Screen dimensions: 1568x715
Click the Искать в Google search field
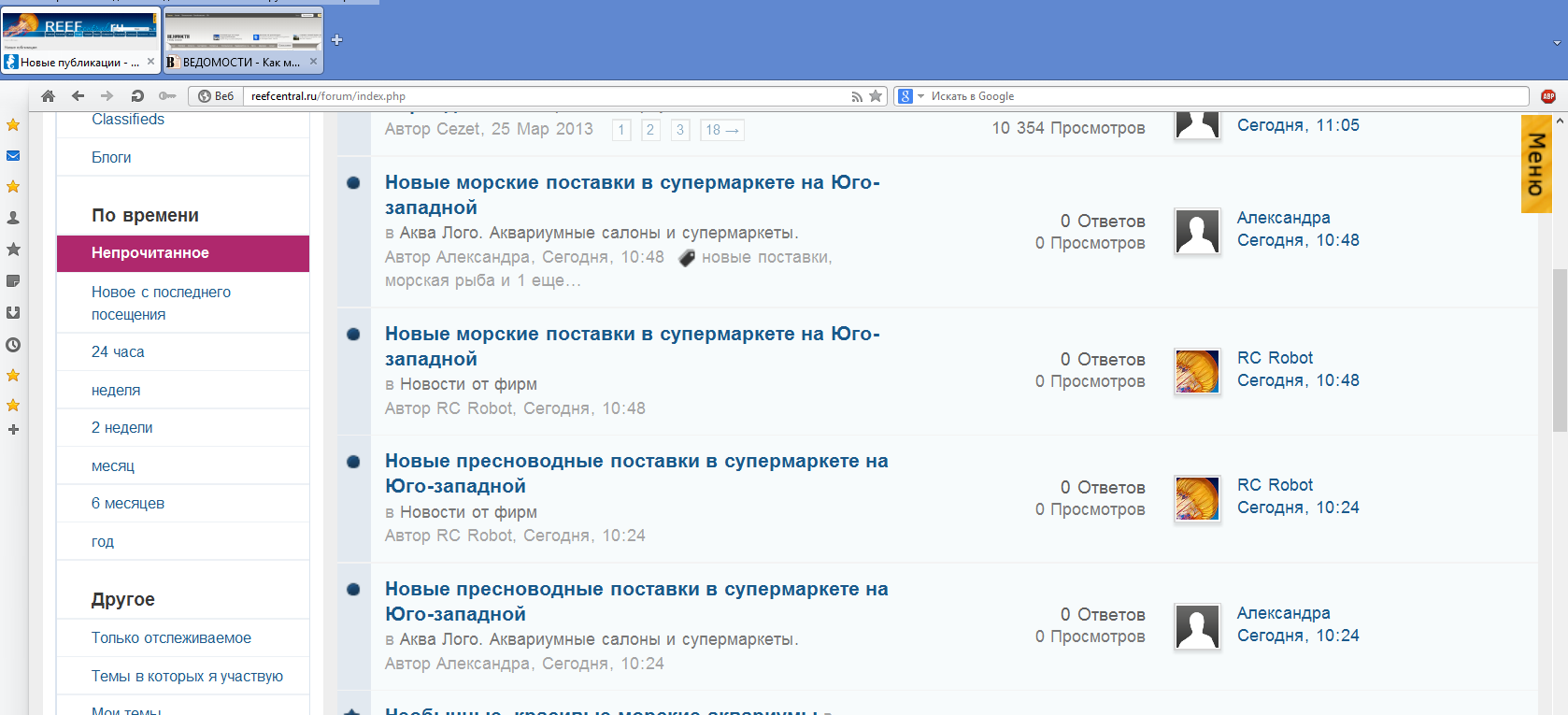point(1215,96)
